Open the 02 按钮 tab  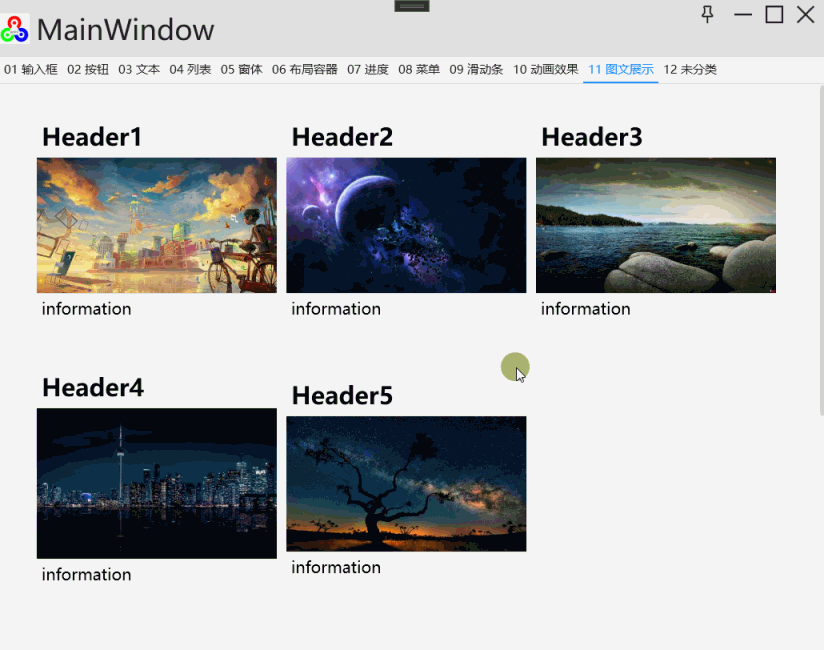click(x=87, y=69)
